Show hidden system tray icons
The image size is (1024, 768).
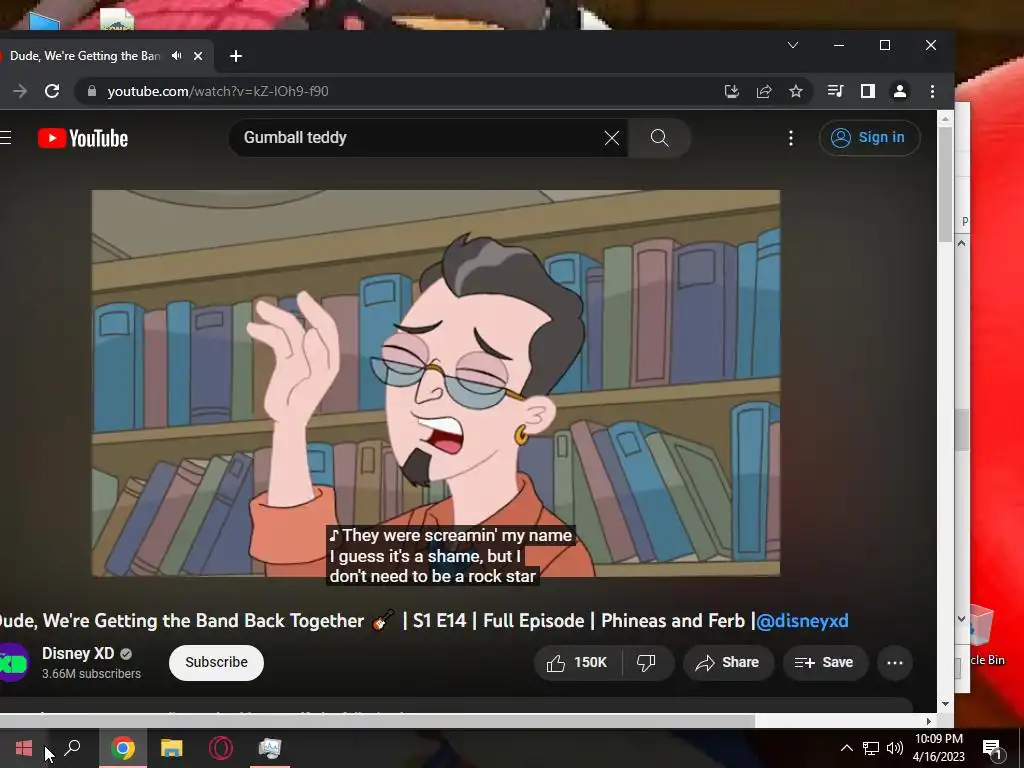pyautogui.click(x=846, y=748)
